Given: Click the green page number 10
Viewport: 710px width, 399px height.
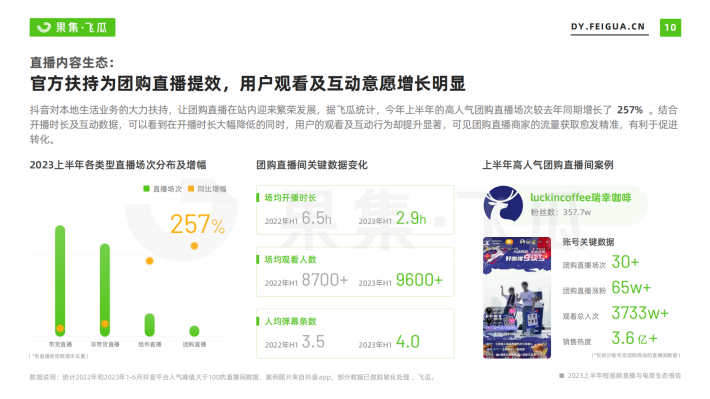Looking at the screenshot, I should coord(670,28).
